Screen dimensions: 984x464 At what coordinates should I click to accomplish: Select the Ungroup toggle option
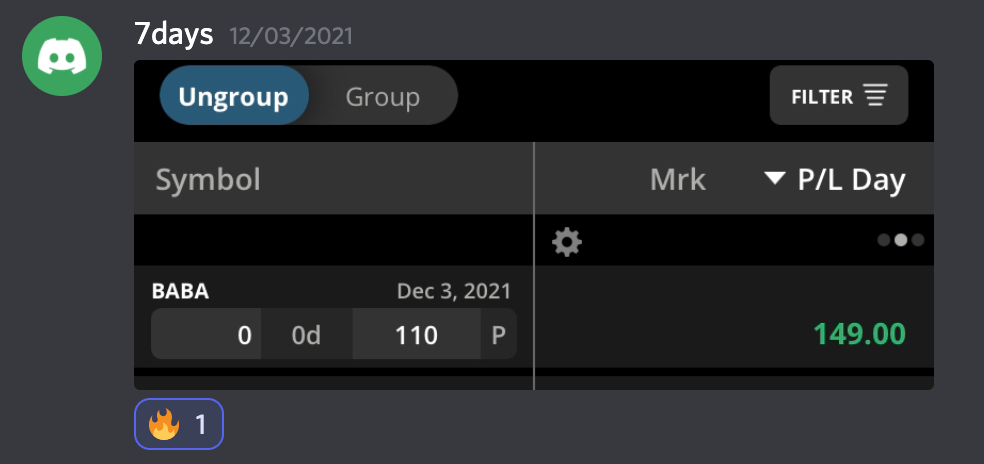[x=233, y=97]
